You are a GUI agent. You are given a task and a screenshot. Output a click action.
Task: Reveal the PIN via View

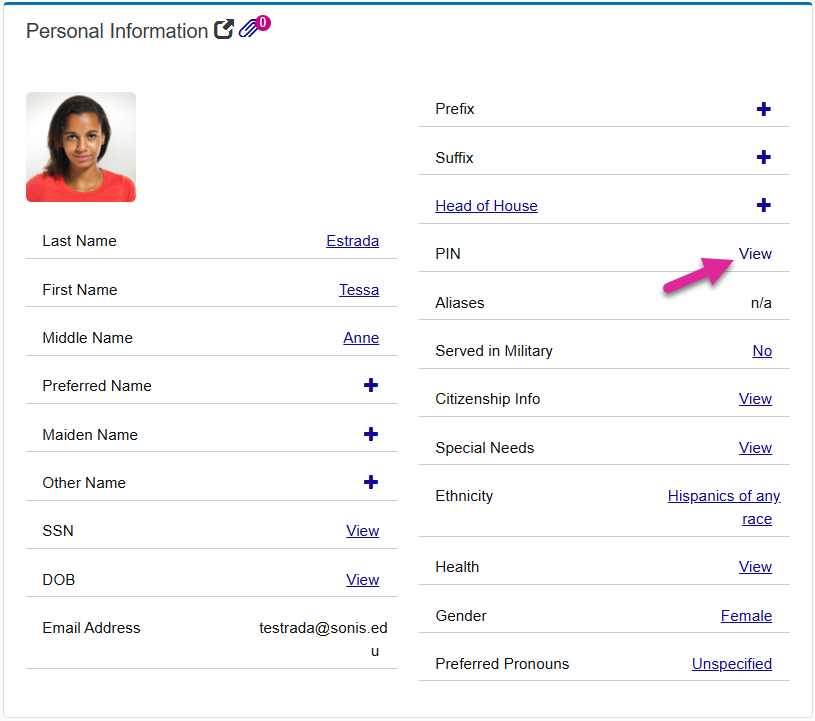[755, 254]
